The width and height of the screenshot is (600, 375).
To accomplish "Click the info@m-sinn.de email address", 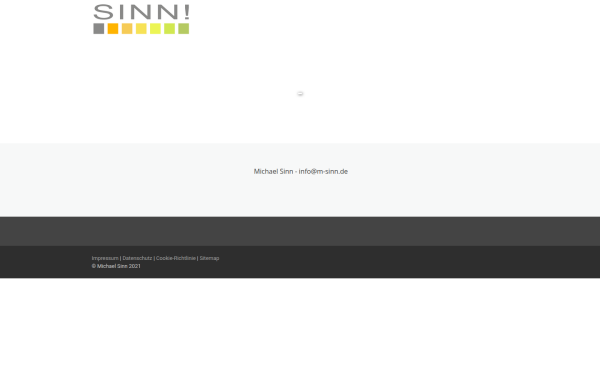I will coord(323,171).
